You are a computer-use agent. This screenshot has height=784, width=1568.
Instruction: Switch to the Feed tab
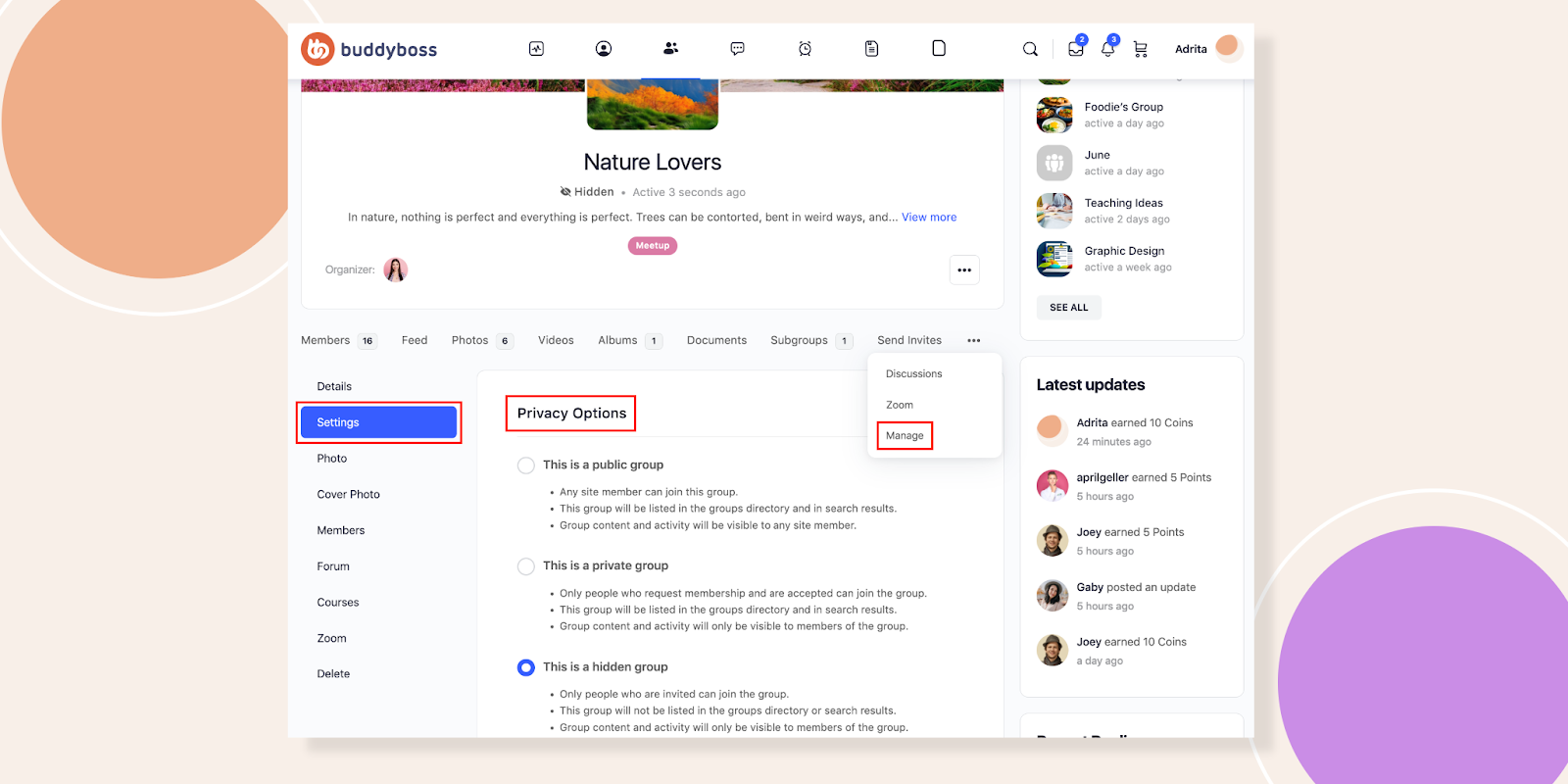pos(415,340)
